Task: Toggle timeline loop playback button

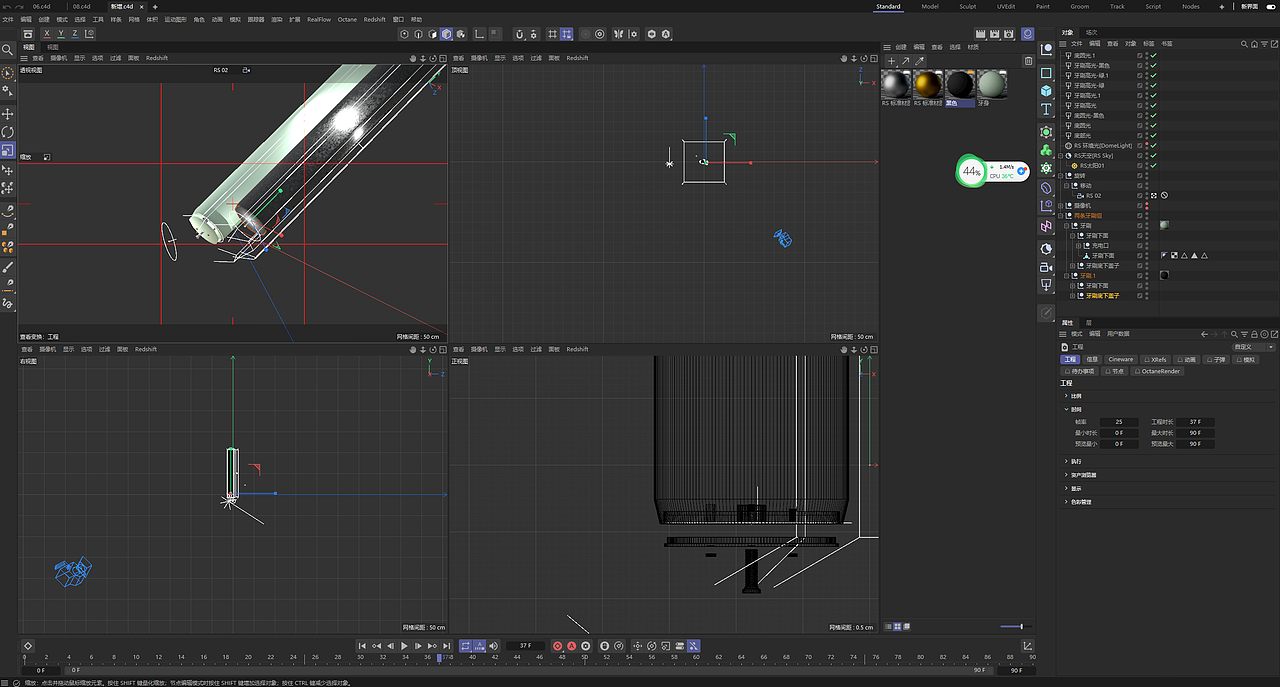Action: tap(466, 646)
